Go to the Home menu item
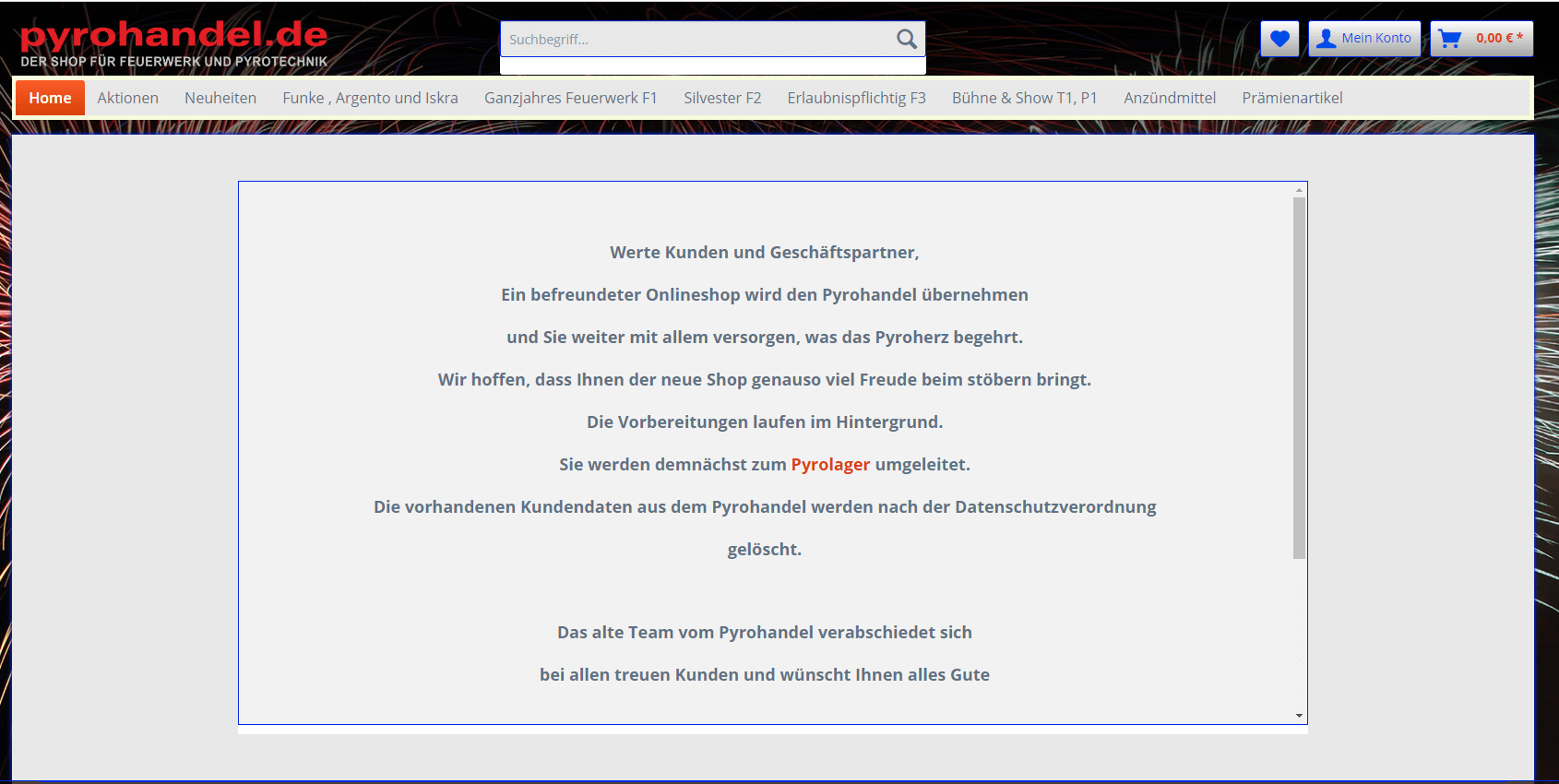Screen dimensions: 1559x784 [x=50, y=98]
